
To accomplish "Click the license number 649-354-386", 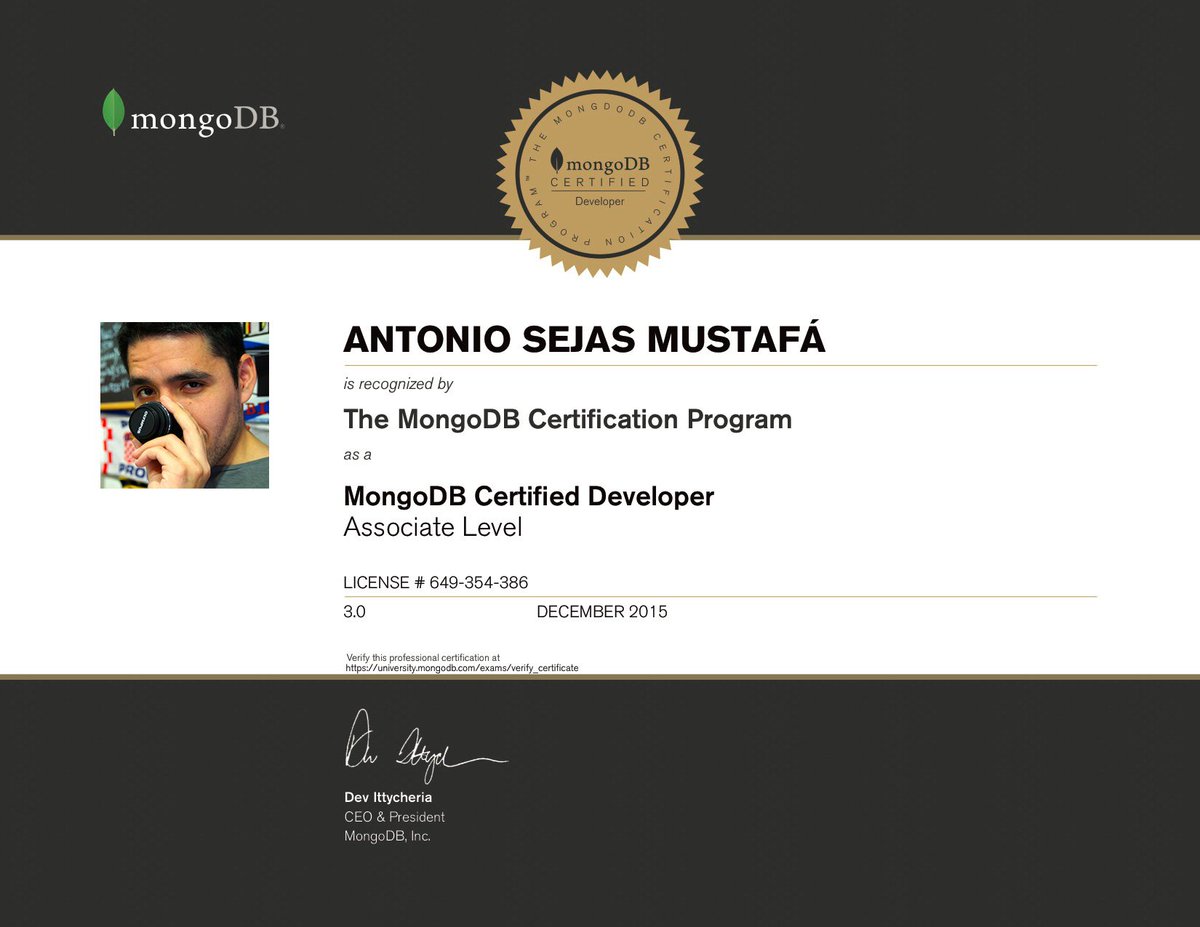I will click(479, 582).
